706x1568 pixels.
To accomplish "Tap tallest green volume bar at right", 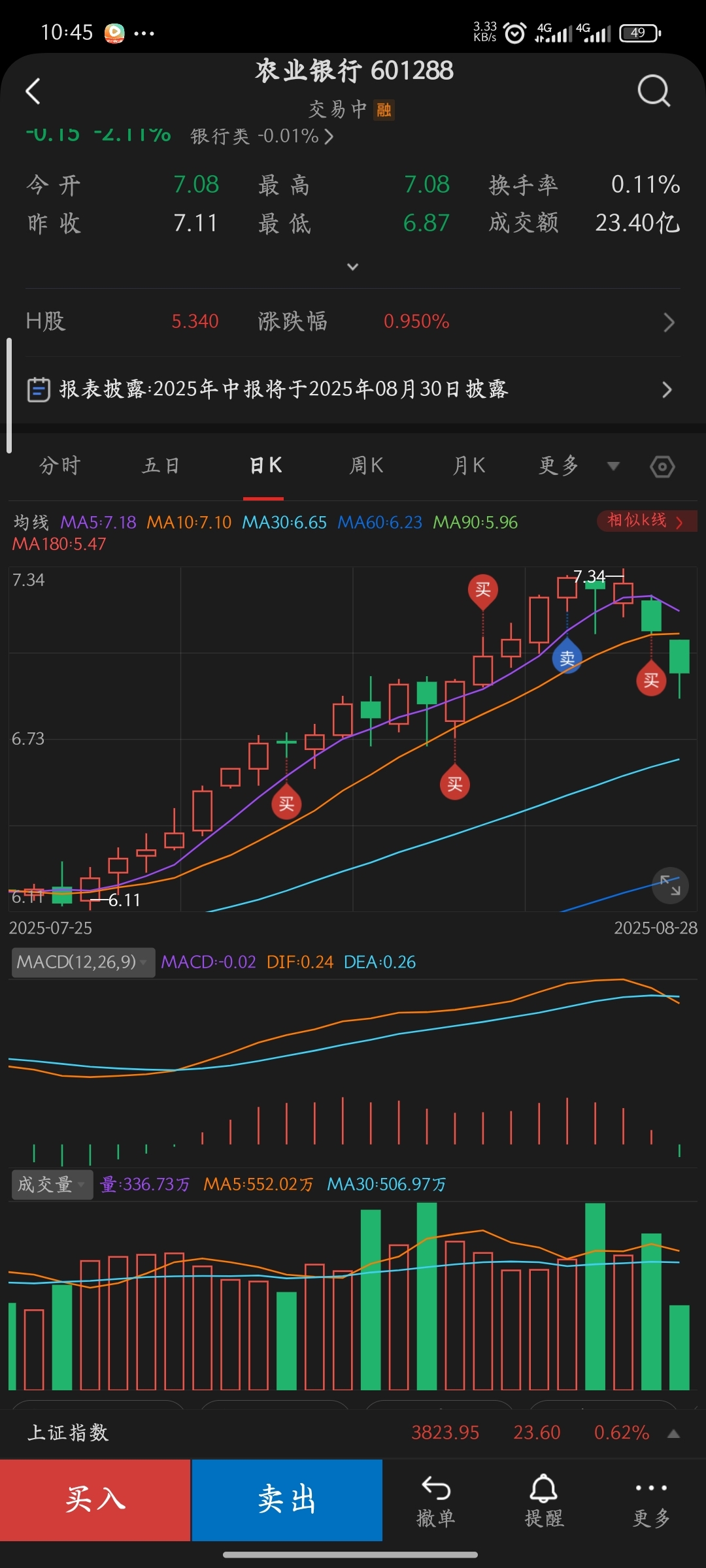I will pos(595,1296).
